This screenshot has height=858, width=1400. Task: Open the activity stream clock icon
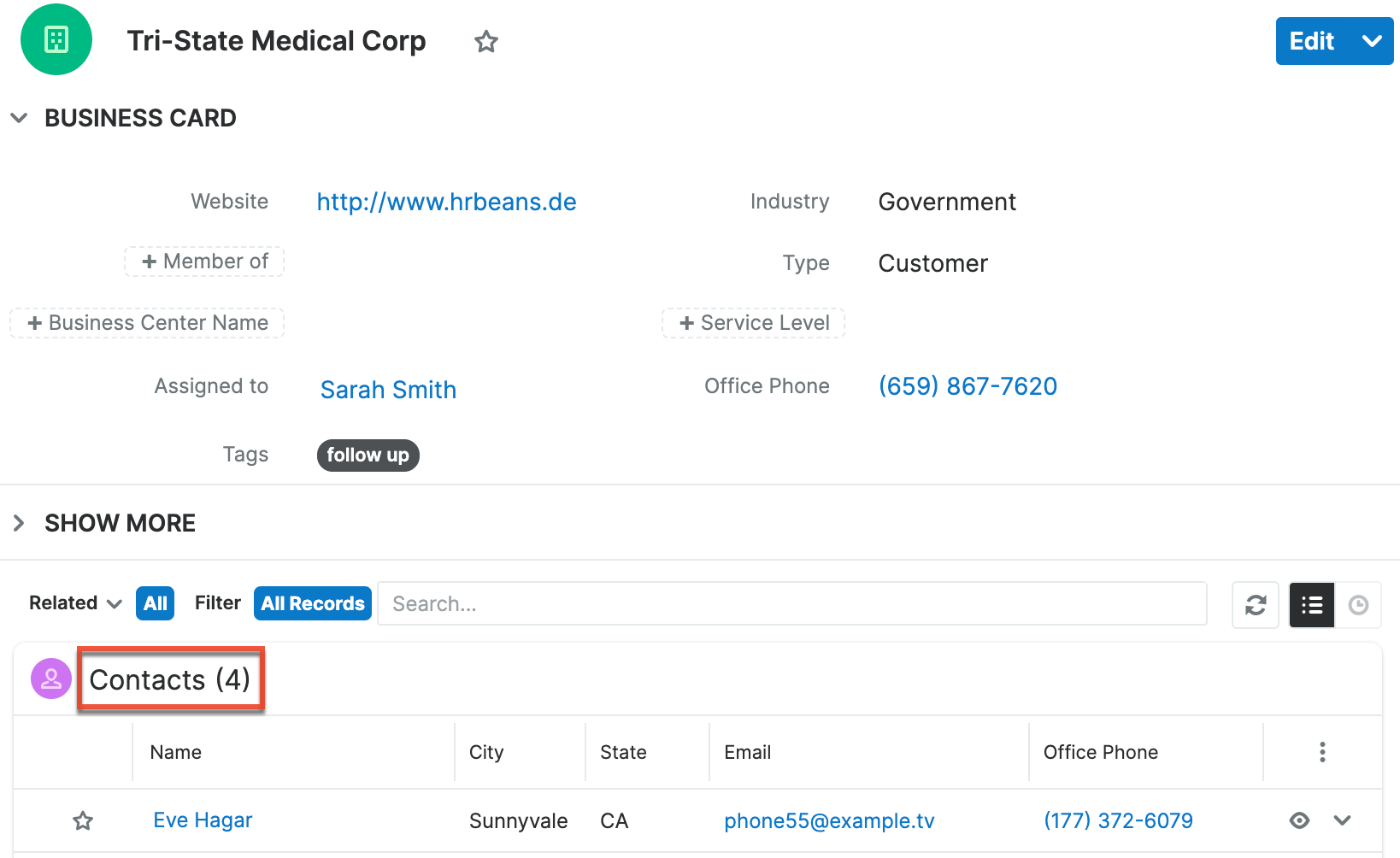(1358, 605)
